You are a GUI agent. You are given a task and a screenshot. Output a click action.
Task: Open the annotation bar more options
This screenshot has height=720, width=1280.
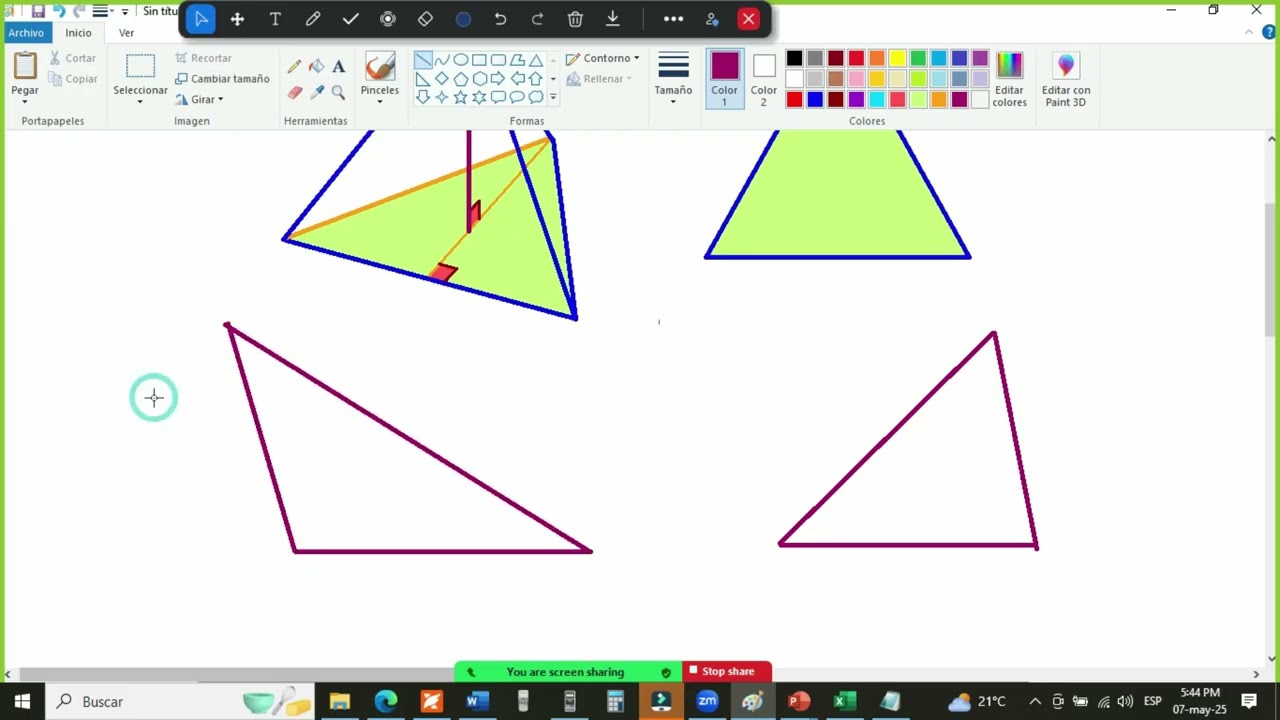click(674, 19)
